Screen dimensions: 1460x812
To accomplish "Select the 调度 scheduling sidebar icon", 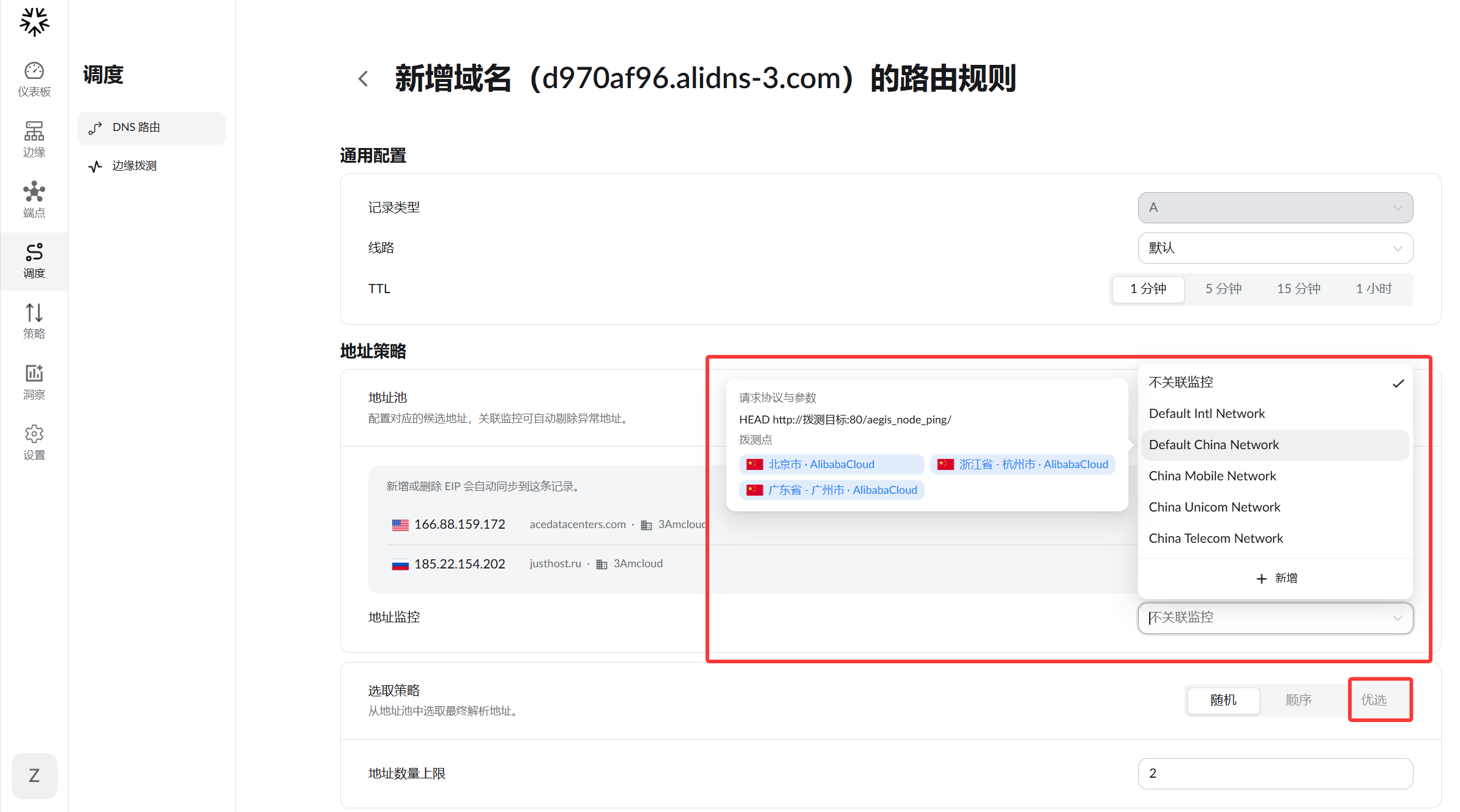I will (34, 261).
